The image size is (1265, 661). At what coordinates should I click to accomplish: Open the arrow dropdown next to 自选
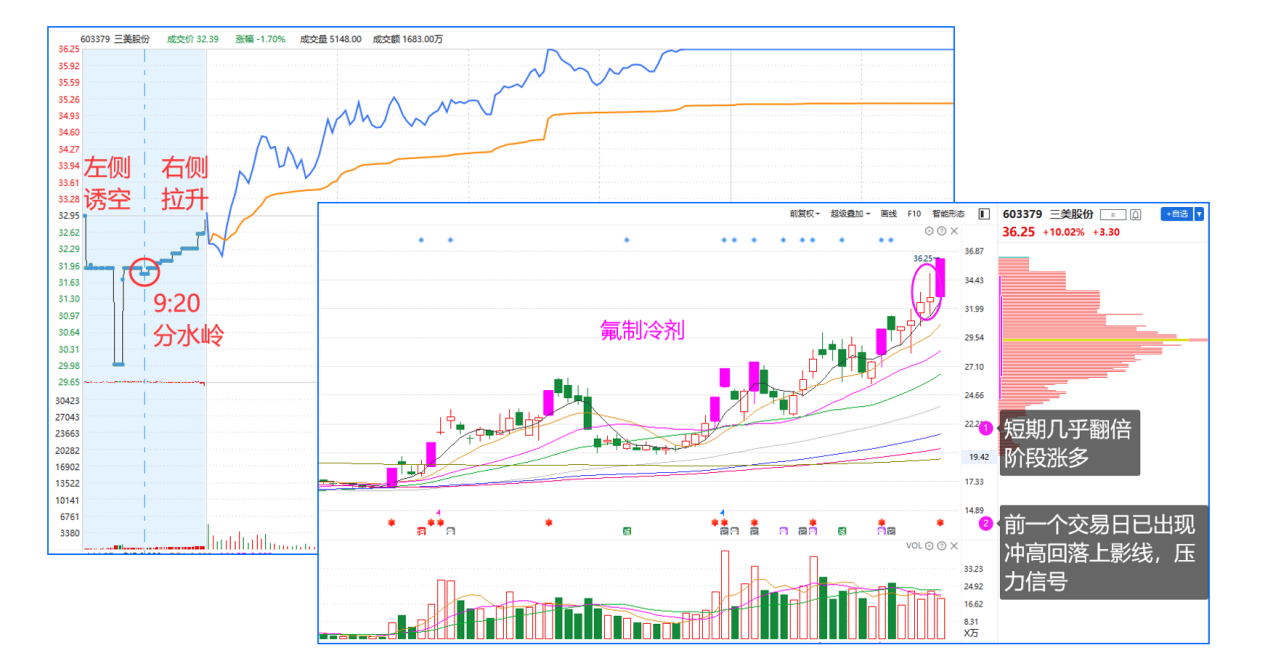coord(1199,214)
